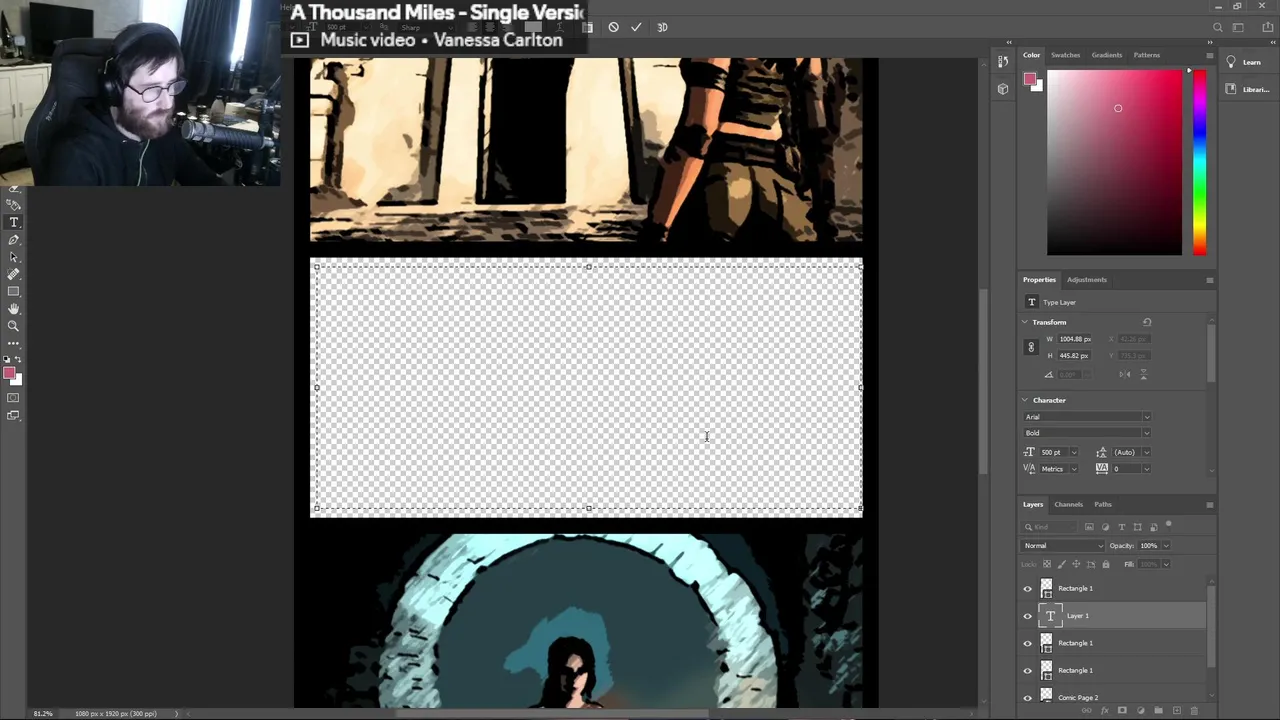Image resolution: width=1280 pixels, height=720 pixels.
Task: Open the Properties panel menu
Action: (x=1209, y=280)
